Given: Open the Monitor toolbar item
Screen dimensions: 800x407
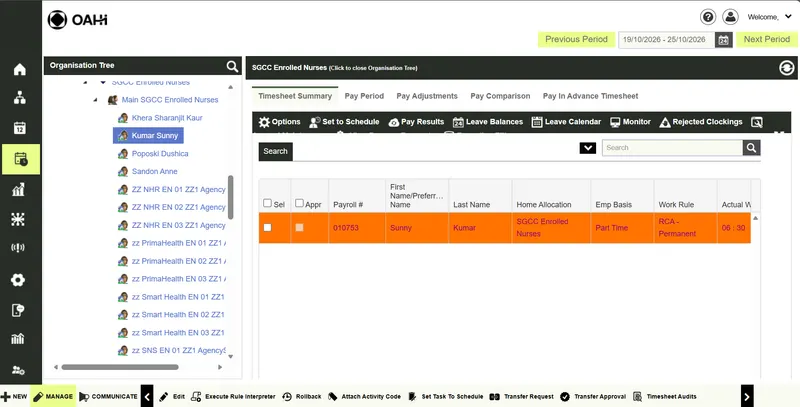Looking at the screenshot, I should point(630,122).
